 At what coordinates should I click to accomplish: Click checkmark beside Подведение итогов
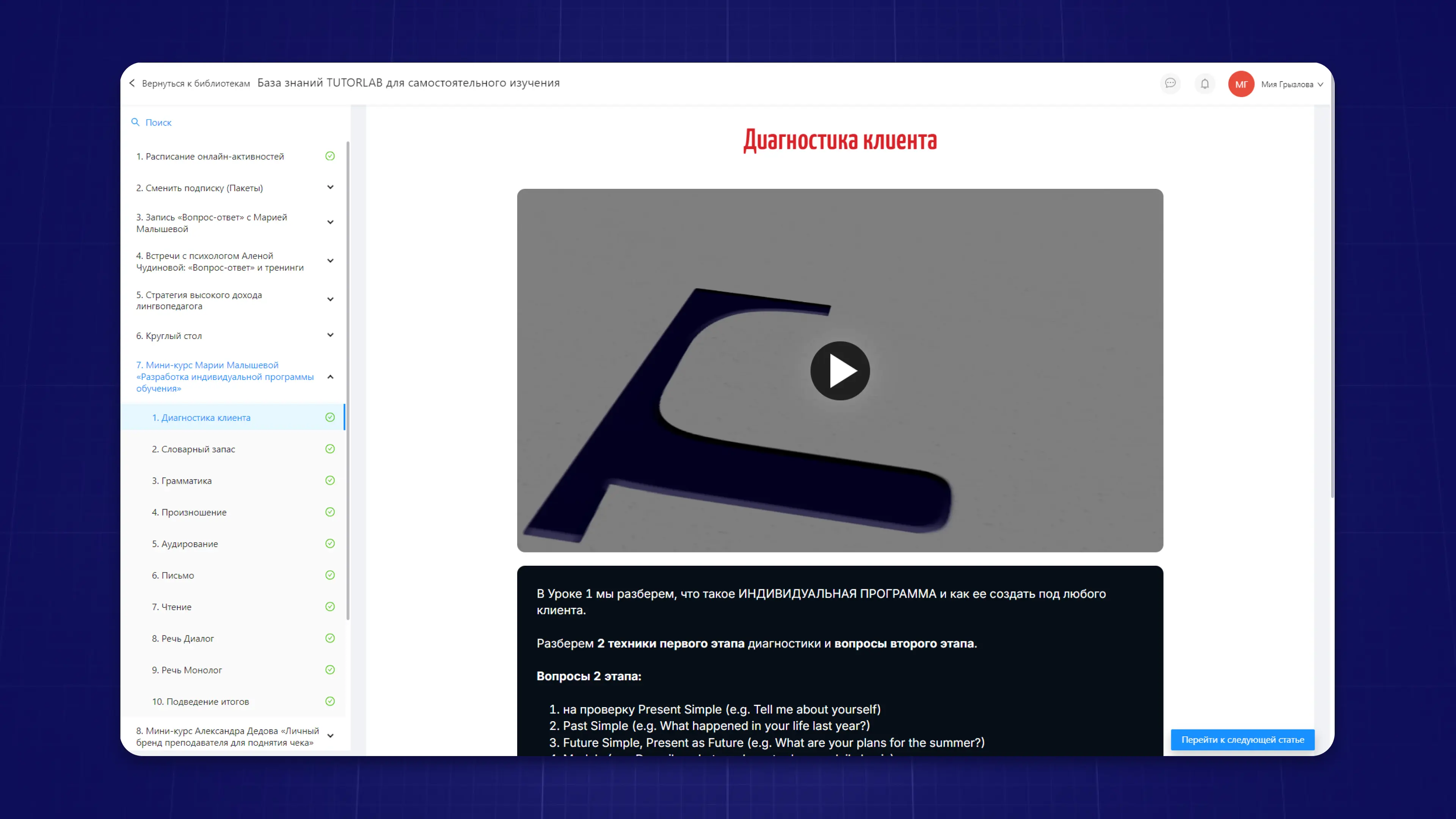(330, 701)
